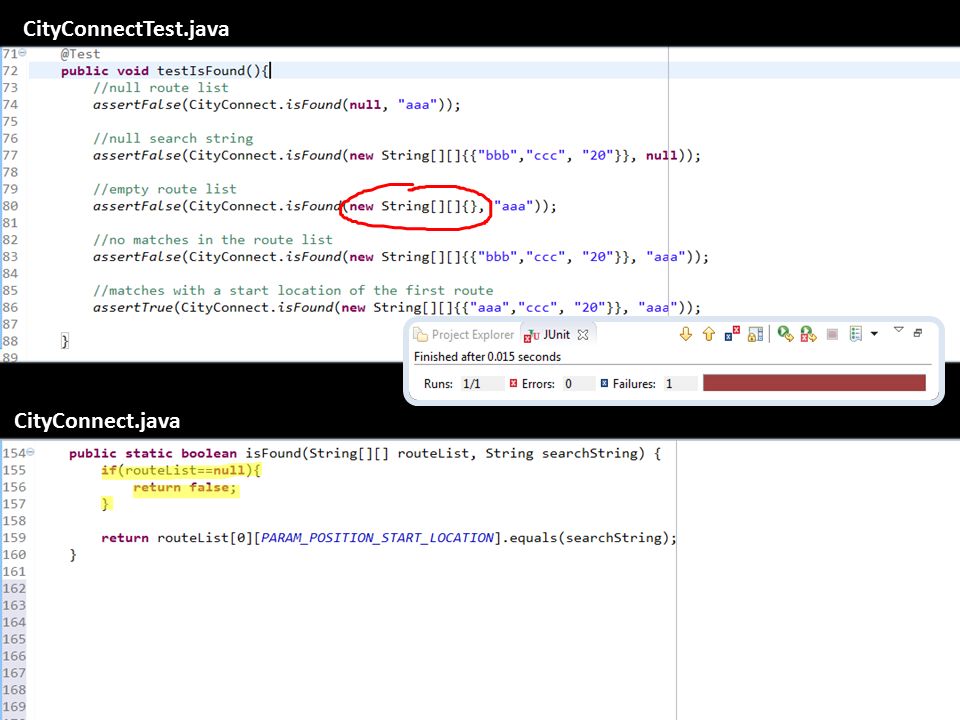
Task: Click '.equals(searchString)' on line 159
Action: pos(586,538)
